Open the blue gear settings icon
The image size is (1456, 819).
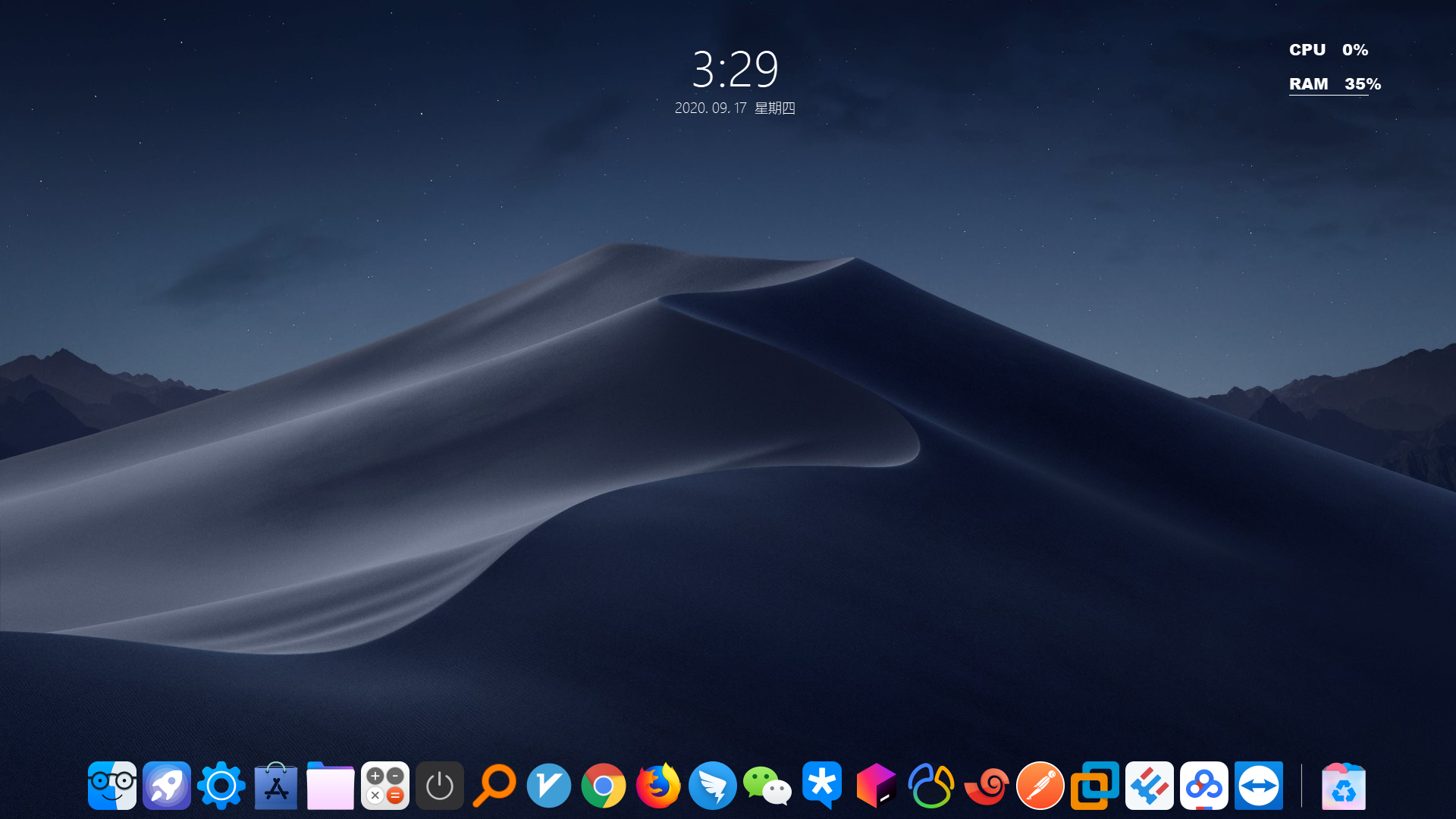coord(221,786)
